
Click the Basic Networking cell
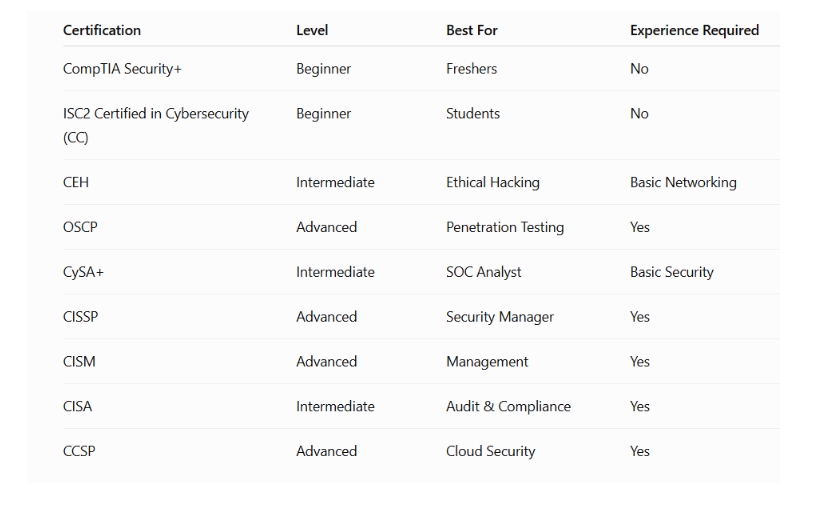click(683, 183)
